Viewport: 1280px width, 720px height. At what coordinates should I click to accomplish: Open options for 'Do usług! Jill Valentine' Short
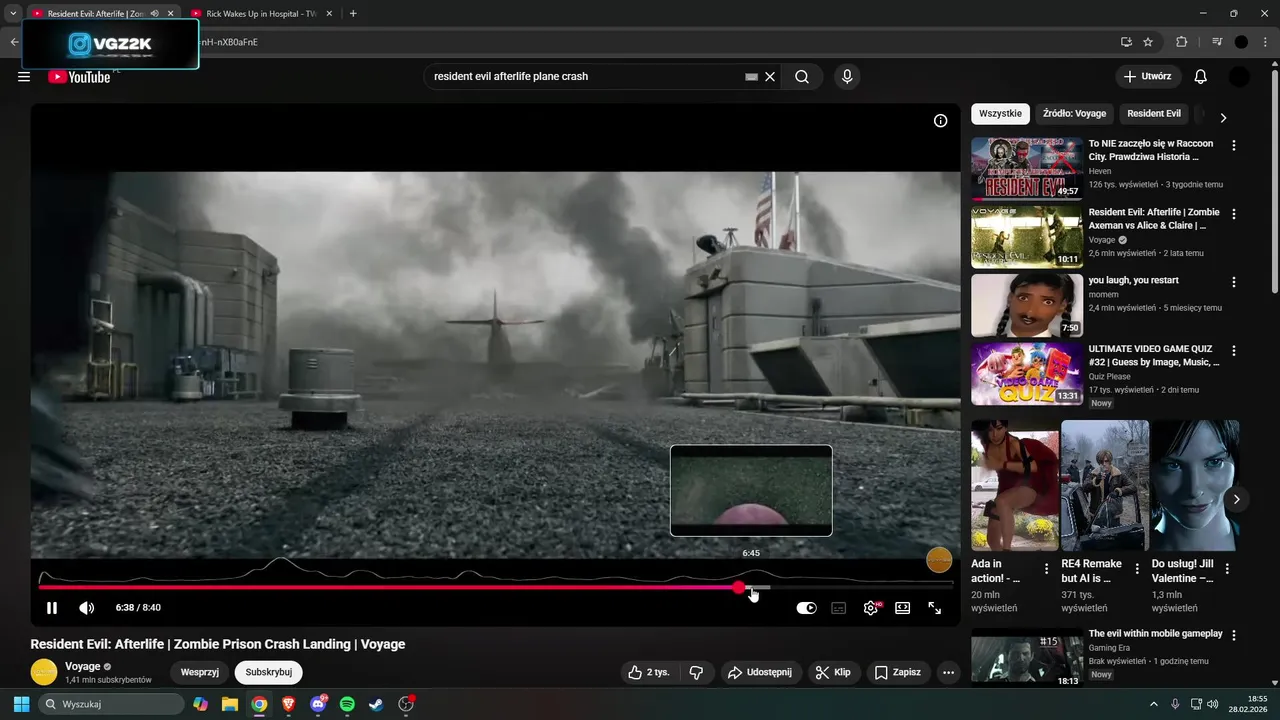1227,569
